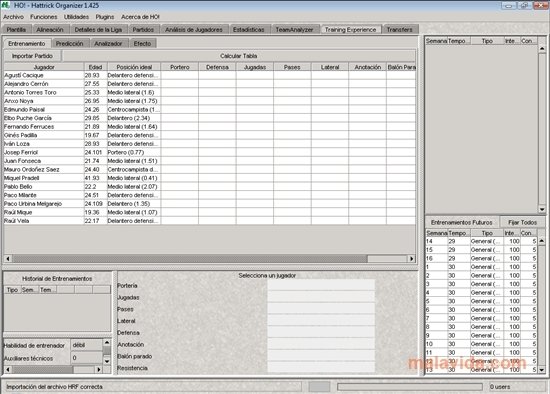Click the Posición ideal column header
The image size is (550, 394).
coord(134,67)
